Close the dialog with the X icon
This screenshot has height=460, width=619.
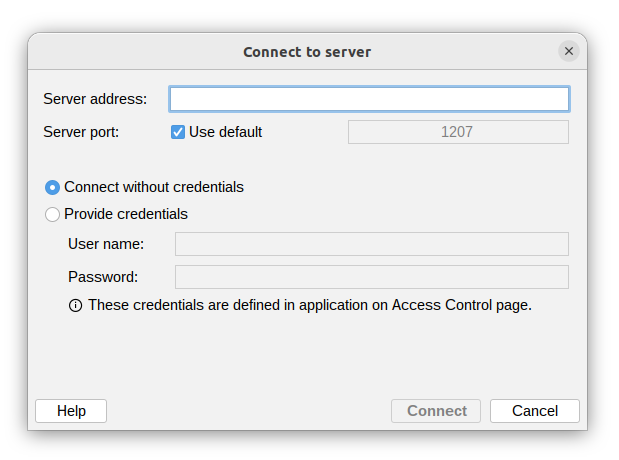coord(568,51)
